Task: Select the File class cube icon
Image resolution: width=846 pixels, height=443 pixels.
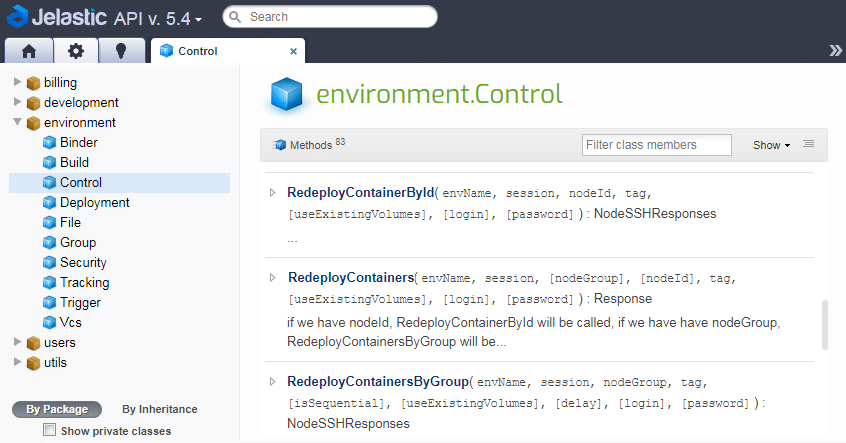Action: pyautogui.click(x=49, y=222)
